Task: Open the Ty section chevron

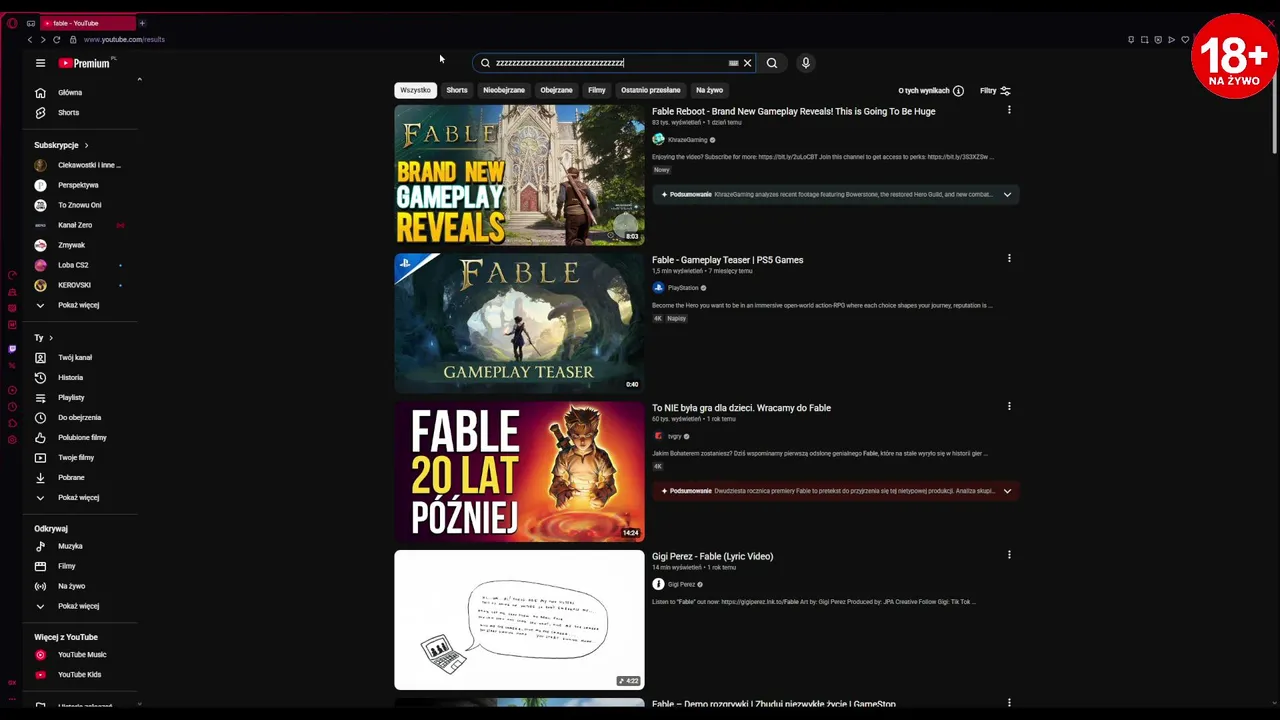Action: coord(51,338)
